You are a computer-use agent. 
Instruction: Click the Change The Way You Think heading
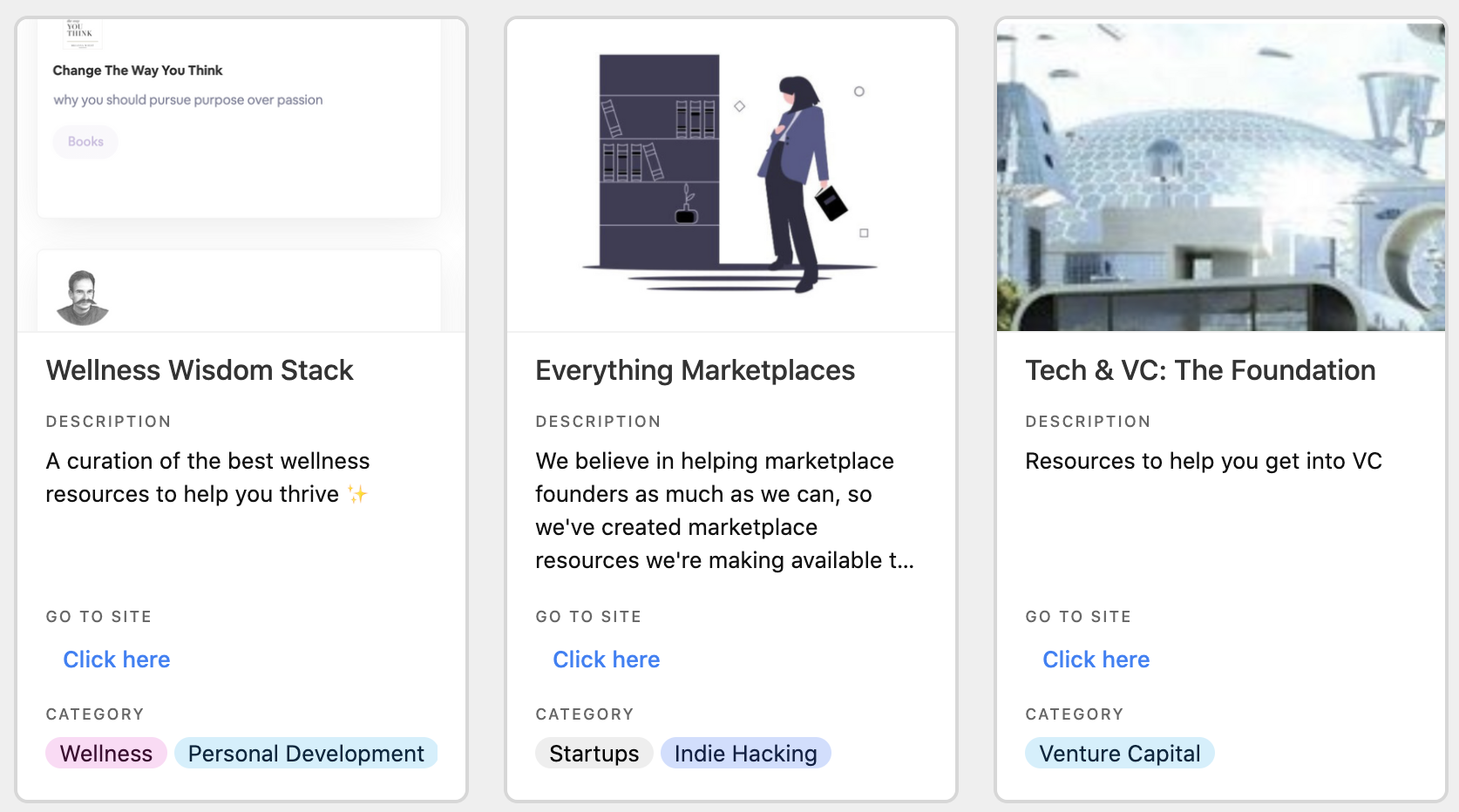click(138, 71)
